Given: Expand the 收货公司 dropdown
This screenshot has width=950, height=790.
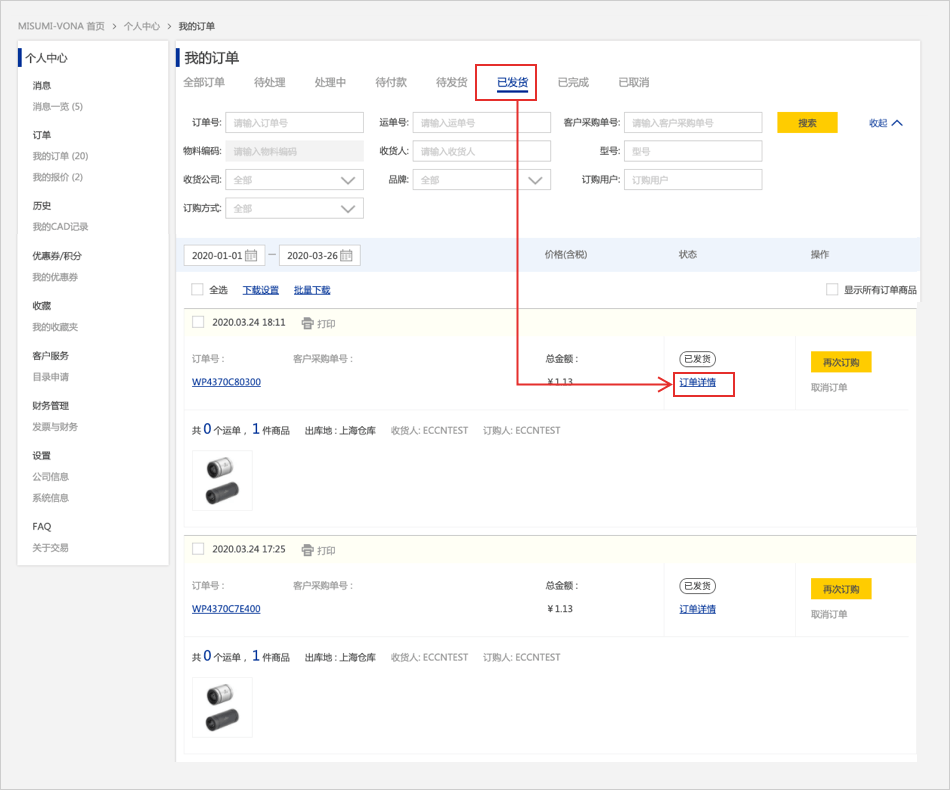Looking at the screenshot, I should tap(294, 180).
